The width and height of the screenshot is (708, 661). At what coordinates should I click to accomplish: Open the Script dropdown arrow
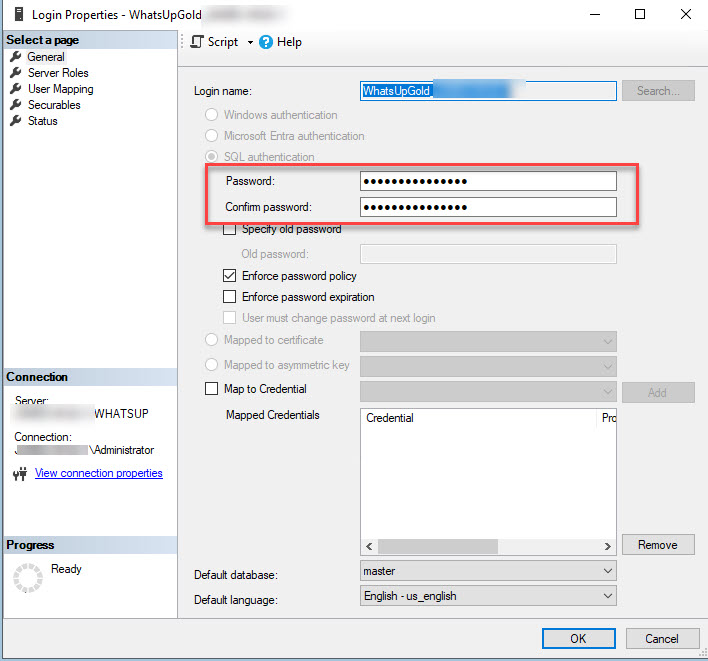(250, 42)
